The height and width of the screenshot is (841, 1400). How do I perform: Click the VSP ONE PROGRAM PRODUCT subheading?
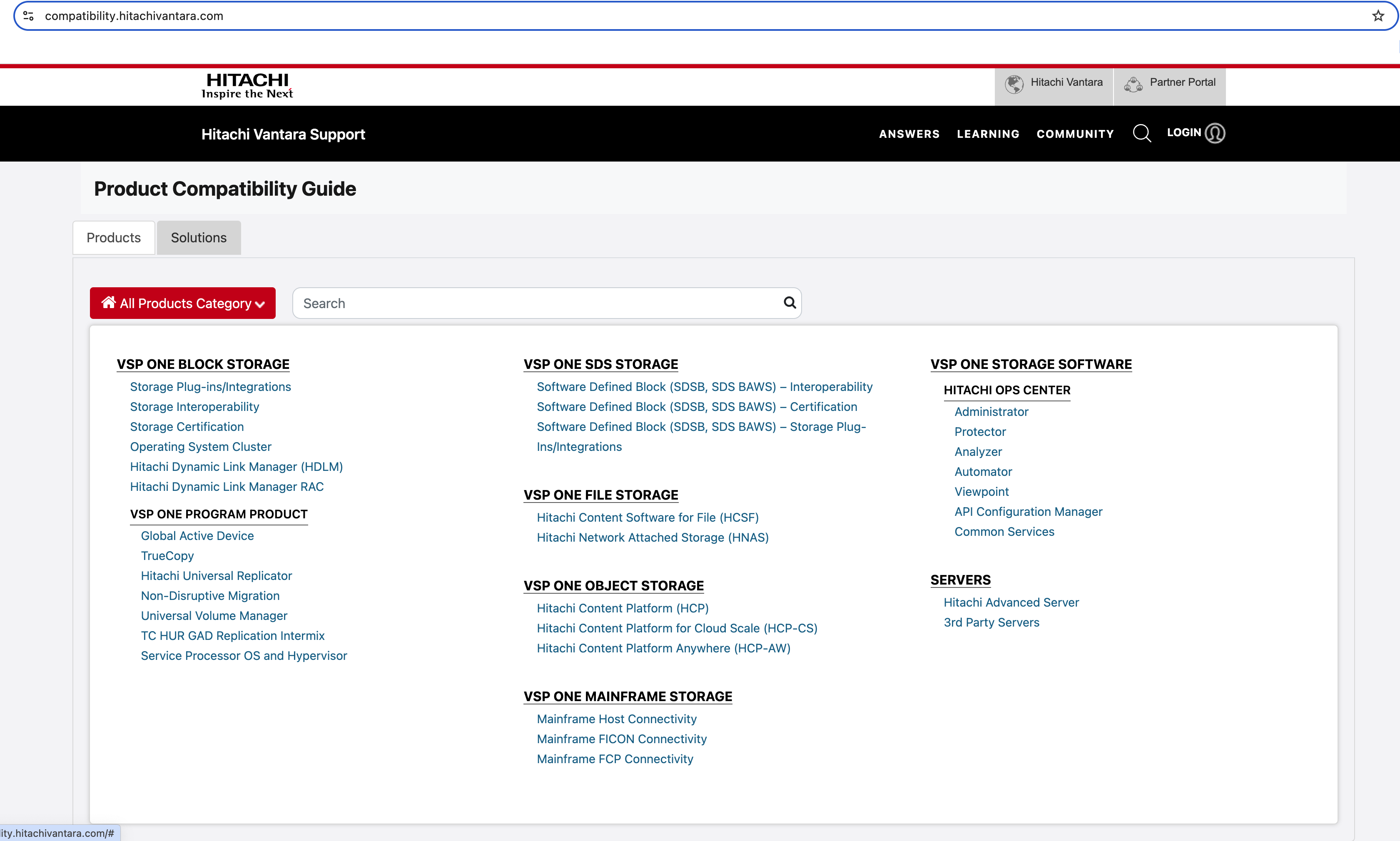(x=218, y=514)
